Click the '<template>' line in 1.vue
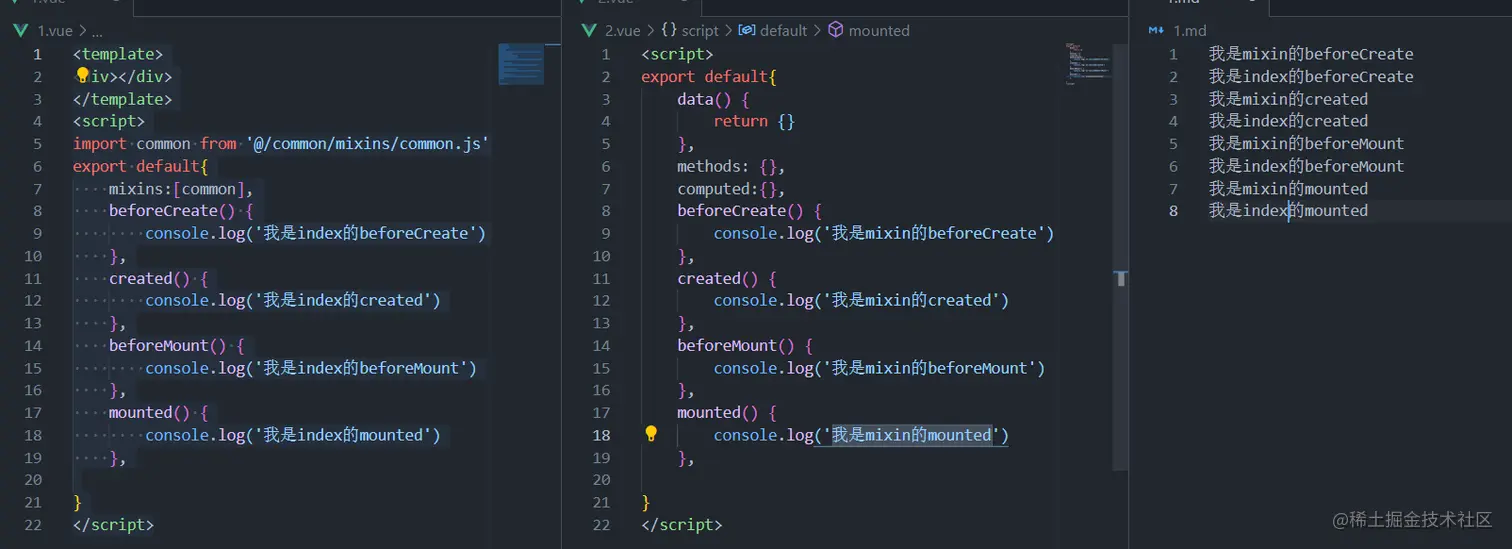 click(118, 54)
